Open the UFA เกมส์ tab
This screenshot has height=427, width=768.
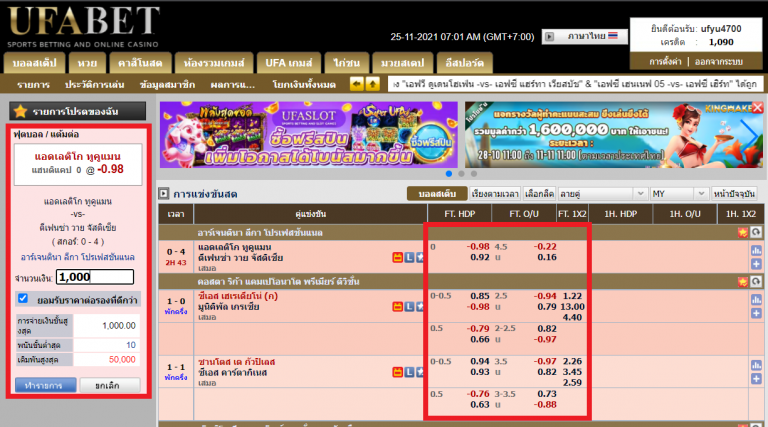288,63
